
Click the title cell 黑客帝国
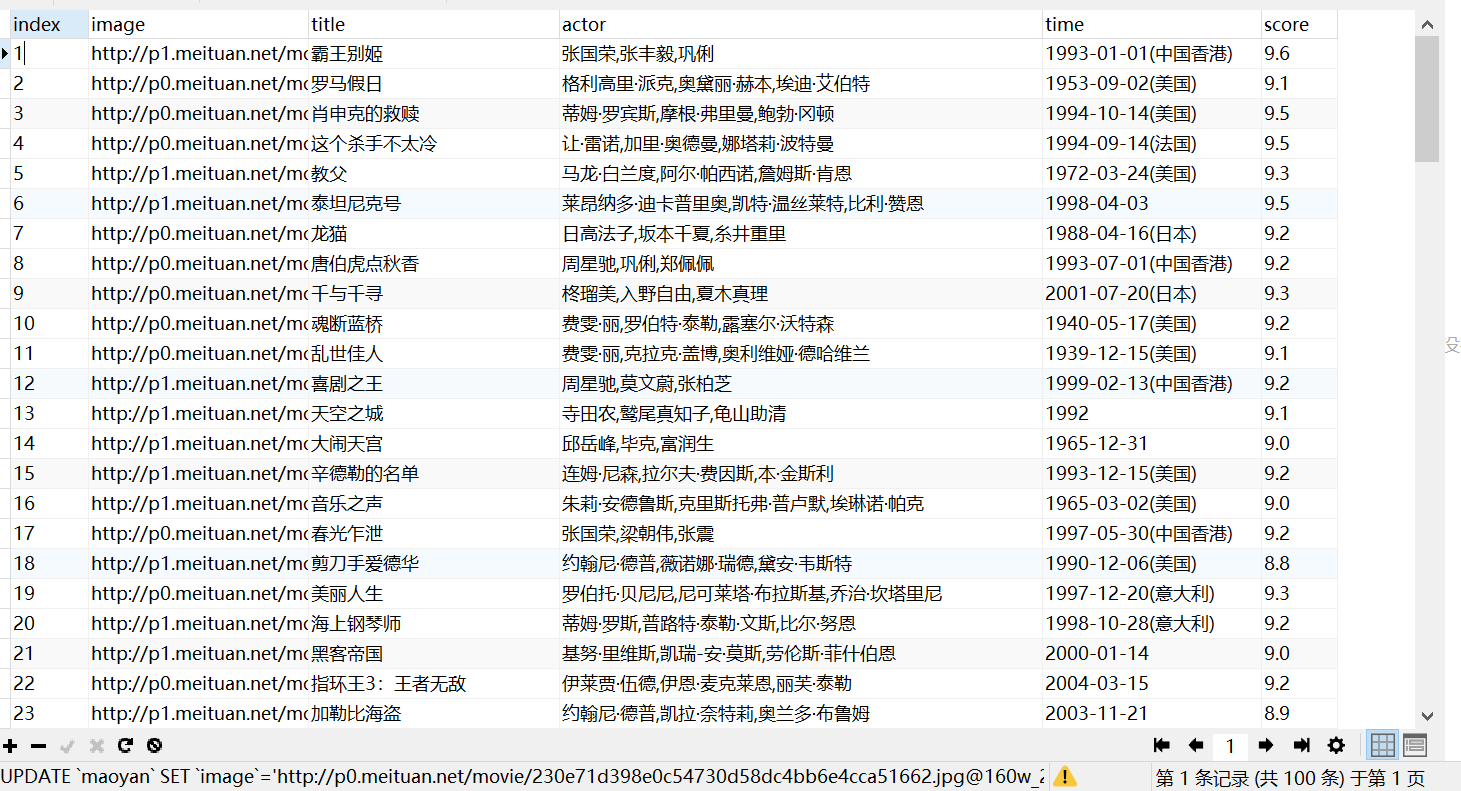pos(433,654)
